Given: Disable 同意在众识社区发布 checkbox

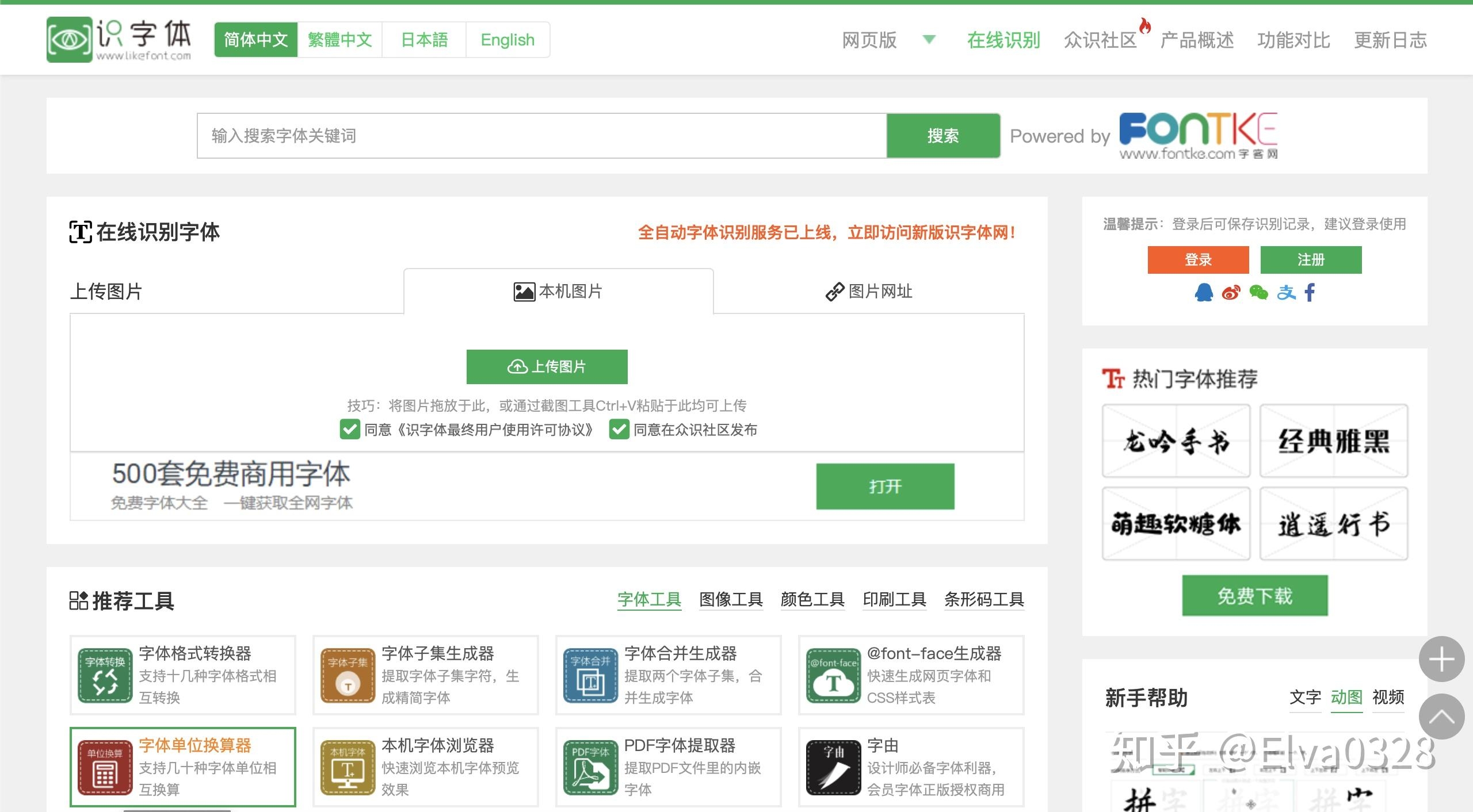Looking at the screenshot, I should pos(620,430).
